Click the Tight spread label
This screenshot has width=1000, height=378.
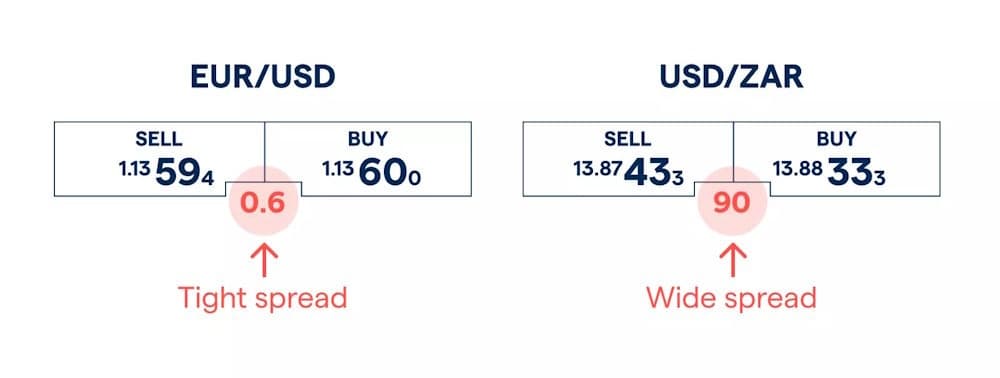tap(262, 298)
